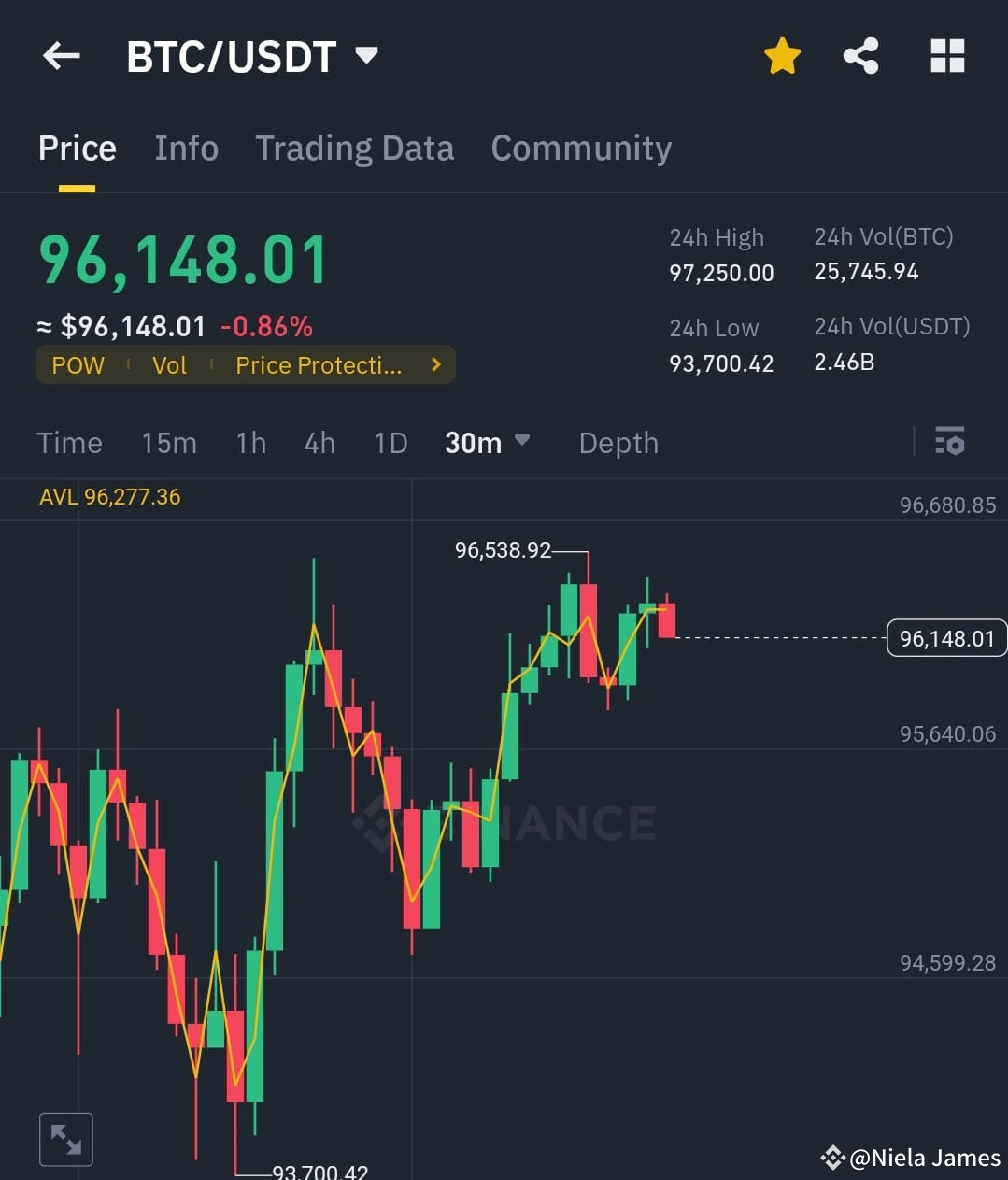
Task: Switch chart timeframe to 1D
Action: [390, 443]
